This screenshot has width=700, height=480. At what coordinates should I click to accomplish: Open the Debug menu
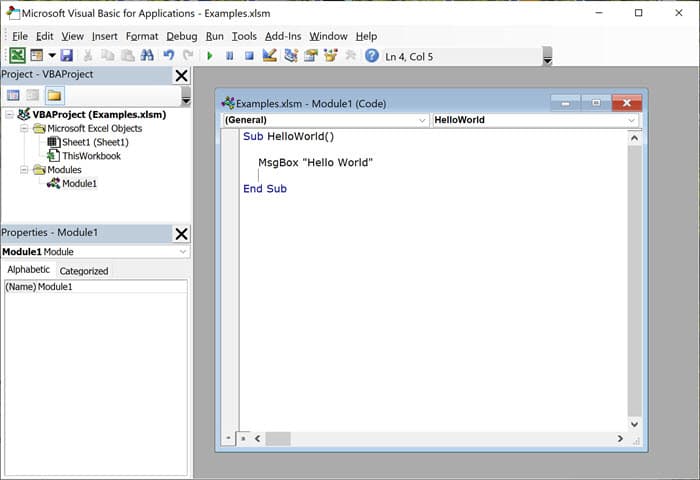182,36
